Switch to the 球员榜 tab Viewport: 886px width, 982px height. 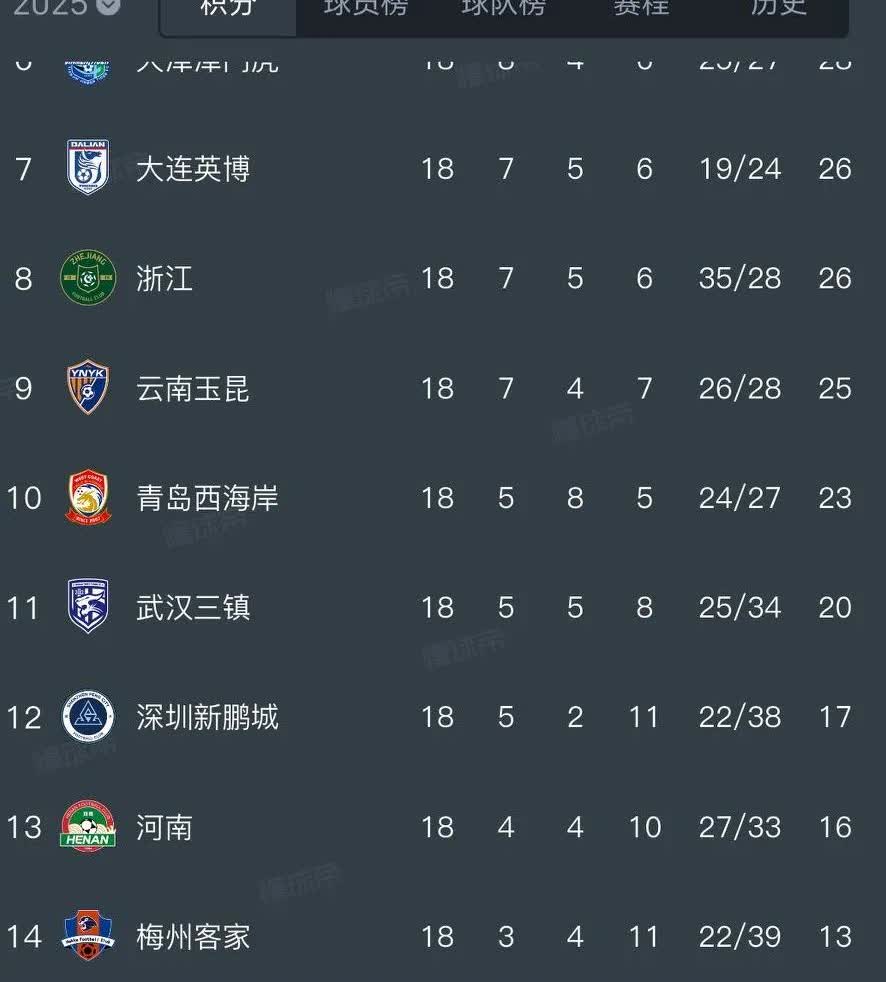(x=365, y=7)
